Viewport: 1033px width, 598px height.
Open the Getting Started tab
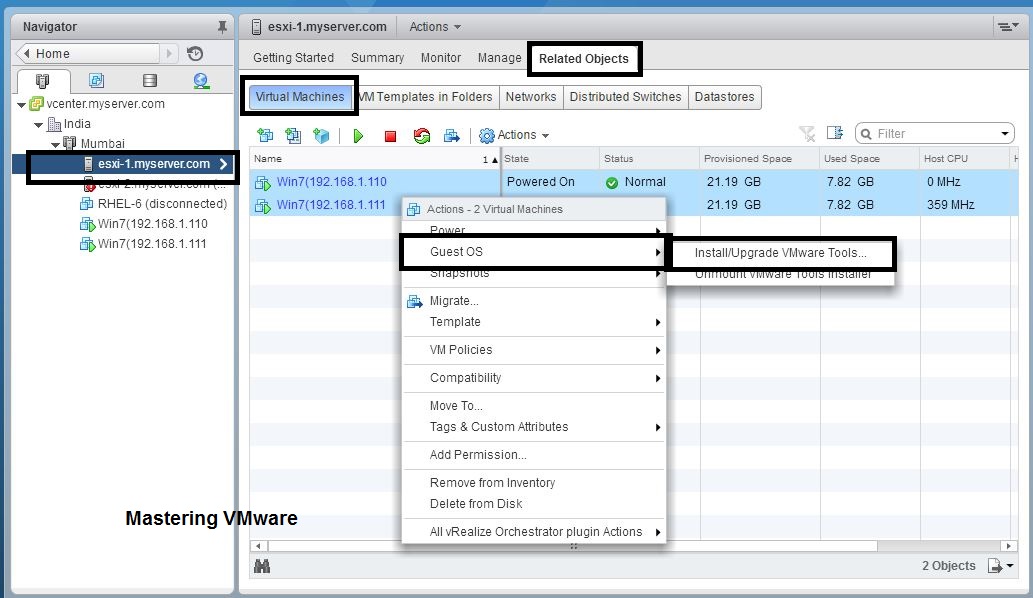(x=293, y=58)
